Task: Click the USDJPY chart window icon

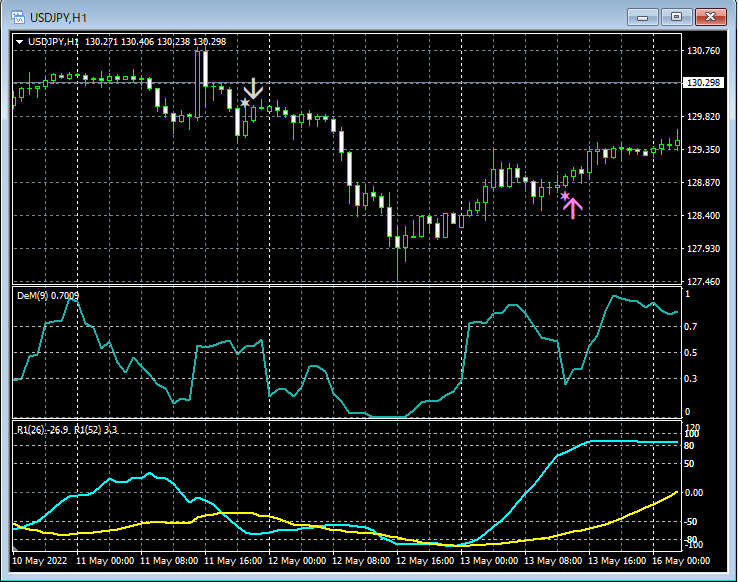Action: (17, 18)
